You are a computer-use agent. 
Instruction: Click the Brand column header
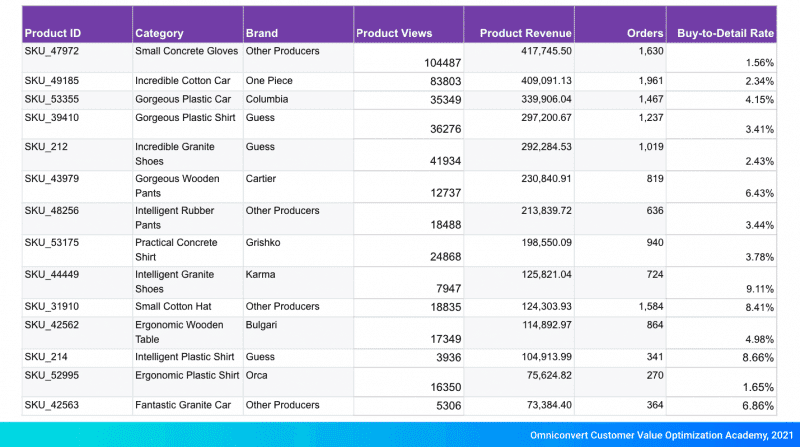point(262,33)
